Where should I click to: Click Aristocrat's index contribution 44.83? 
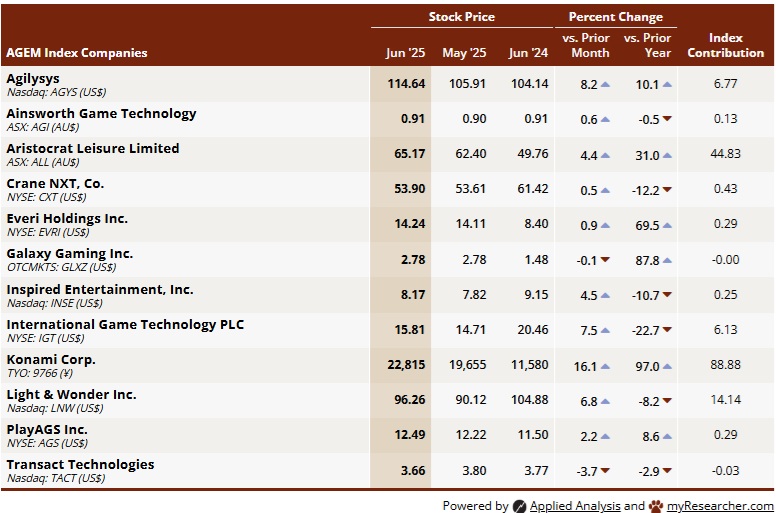[726, 154]
